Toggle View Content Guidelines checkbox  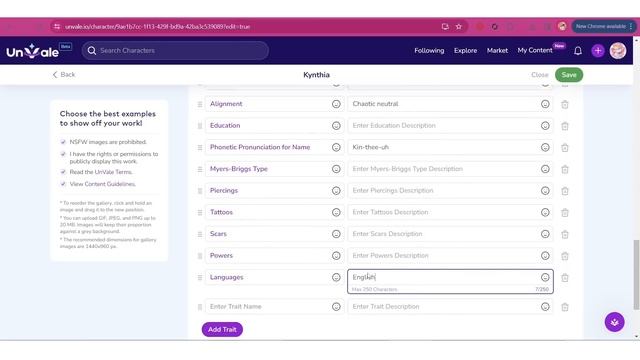63,184
